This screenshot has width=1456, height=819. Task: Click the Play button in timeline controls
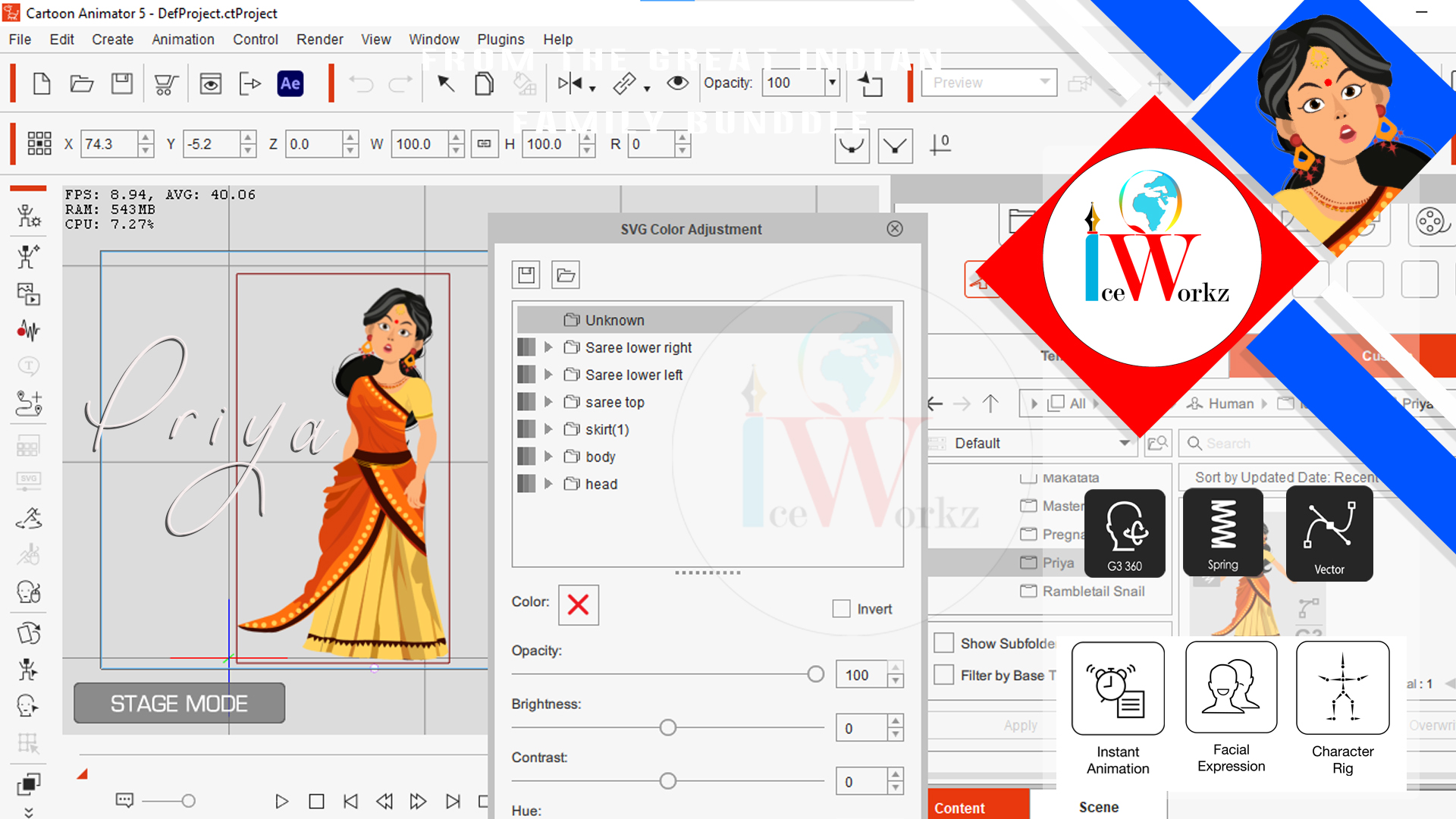point(281,802)
